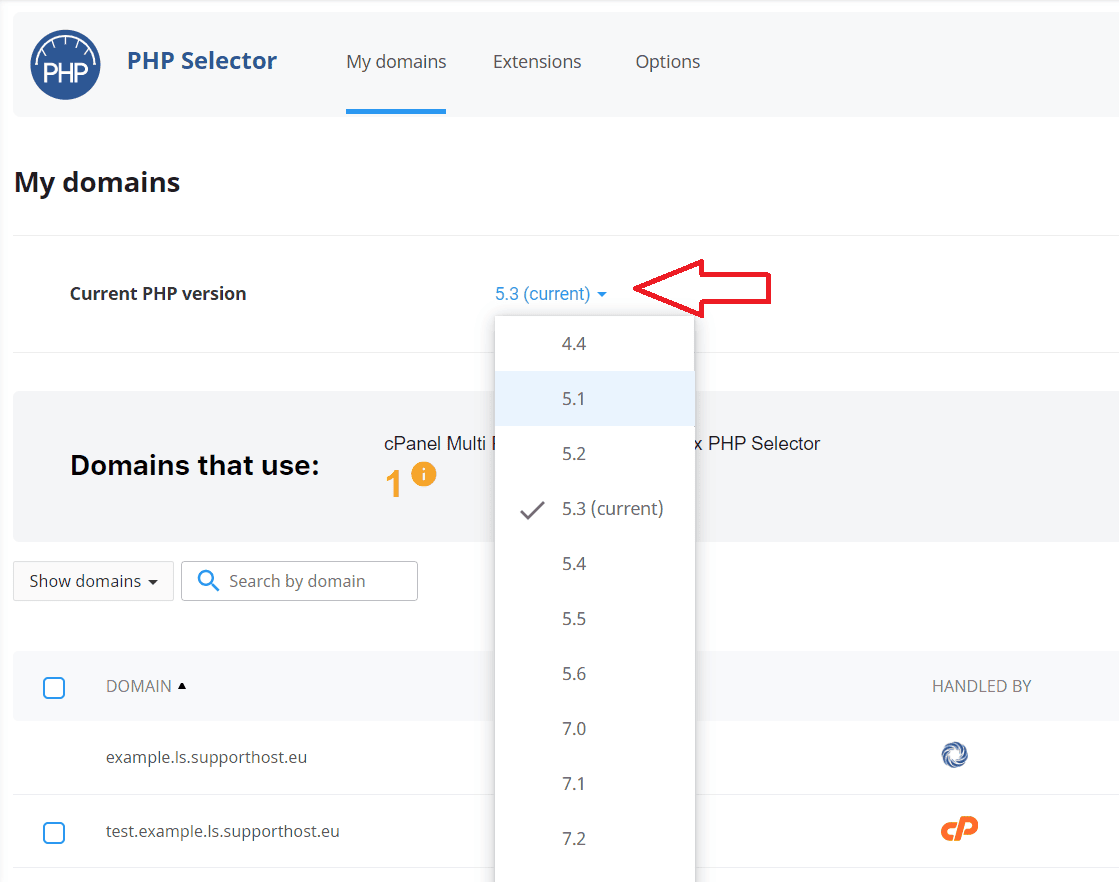The width and height of the screenshot is (1119, 882).
Task: Click the checkmark beside 5.3 (current)
Action: [x=533, y=509]
